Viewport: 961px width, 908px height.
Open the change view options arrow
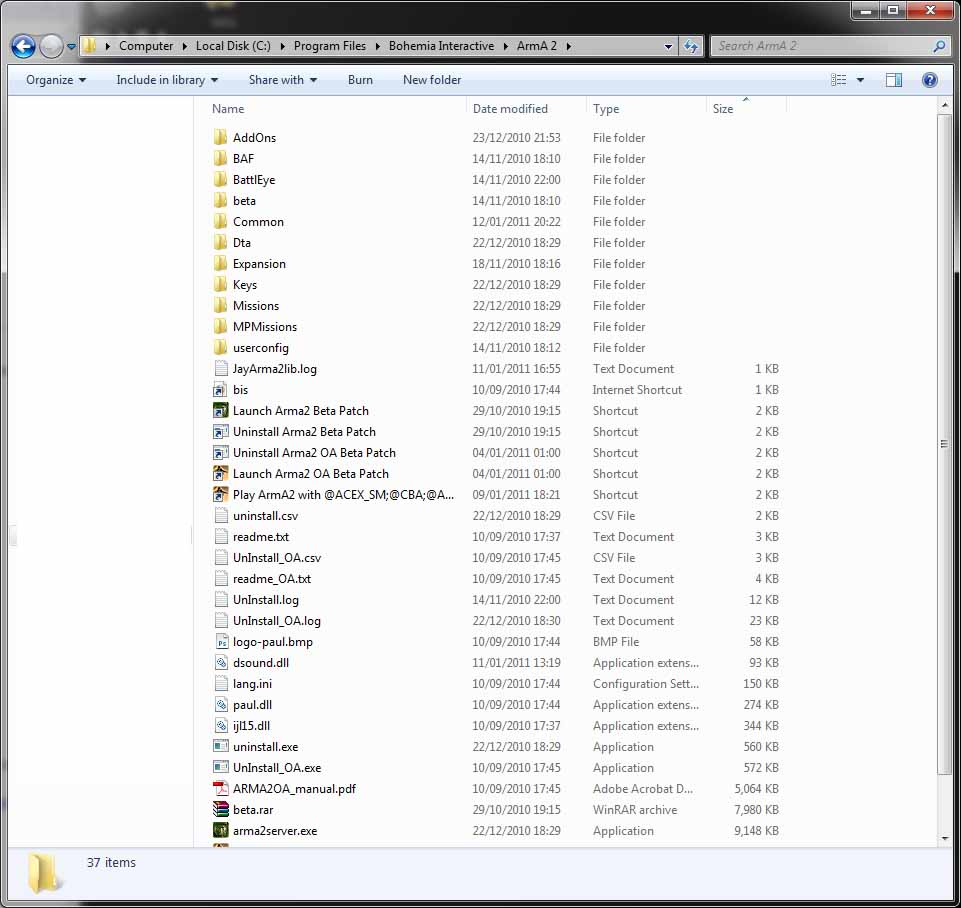pyautogui.click(x=860, y=80)
